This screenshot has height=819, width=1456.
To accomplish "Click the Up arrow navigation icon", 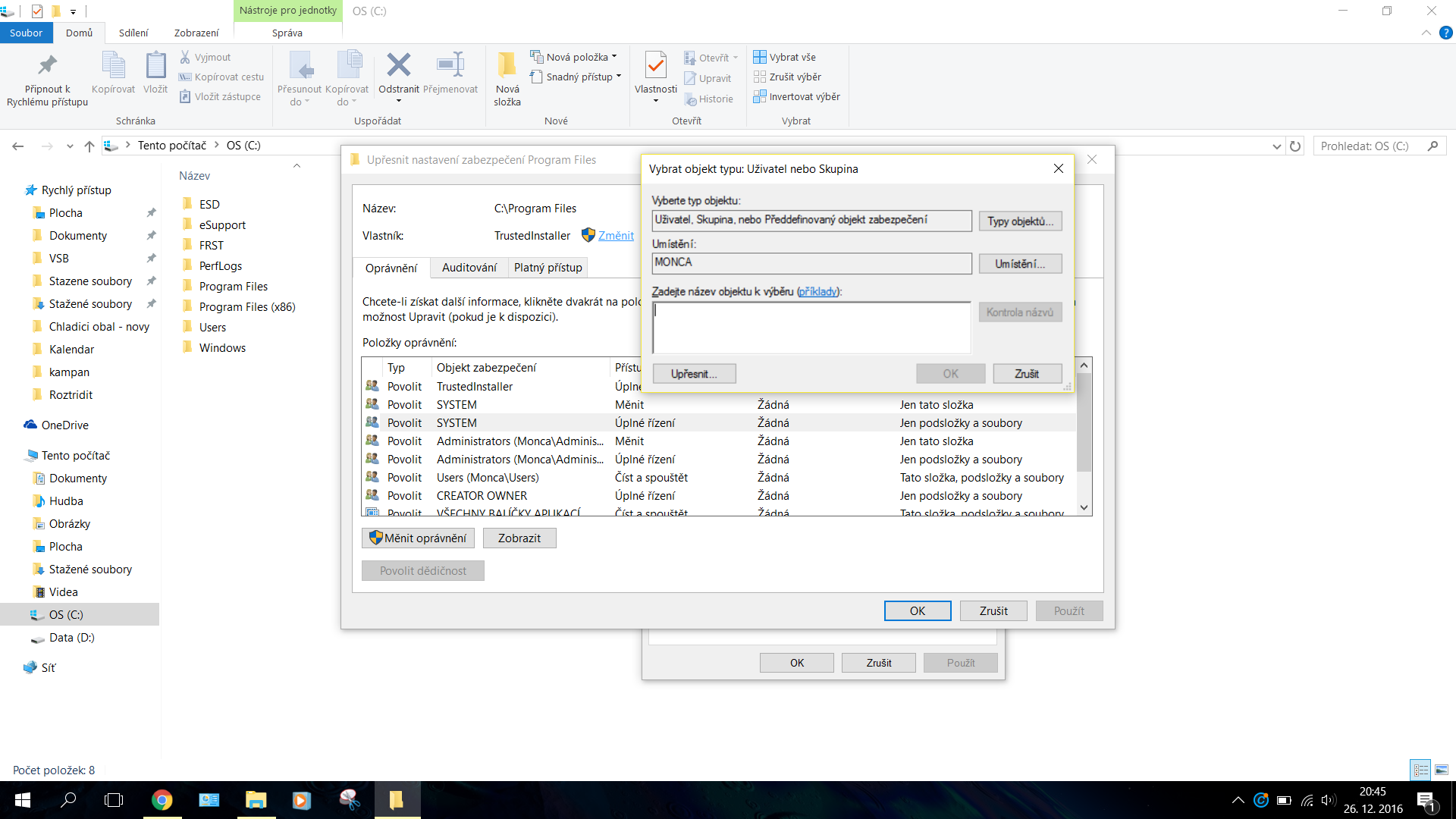I will pos(89,146).
